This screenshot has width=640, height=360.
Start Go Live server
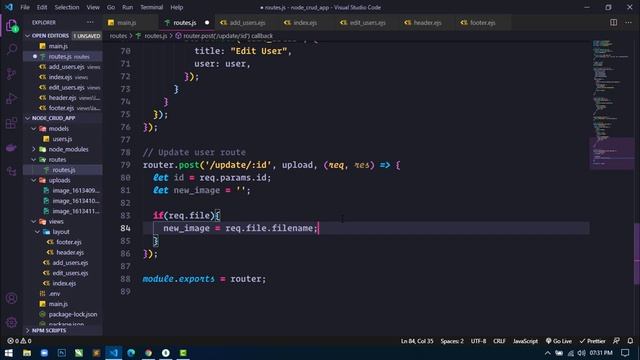click(559, 341)
